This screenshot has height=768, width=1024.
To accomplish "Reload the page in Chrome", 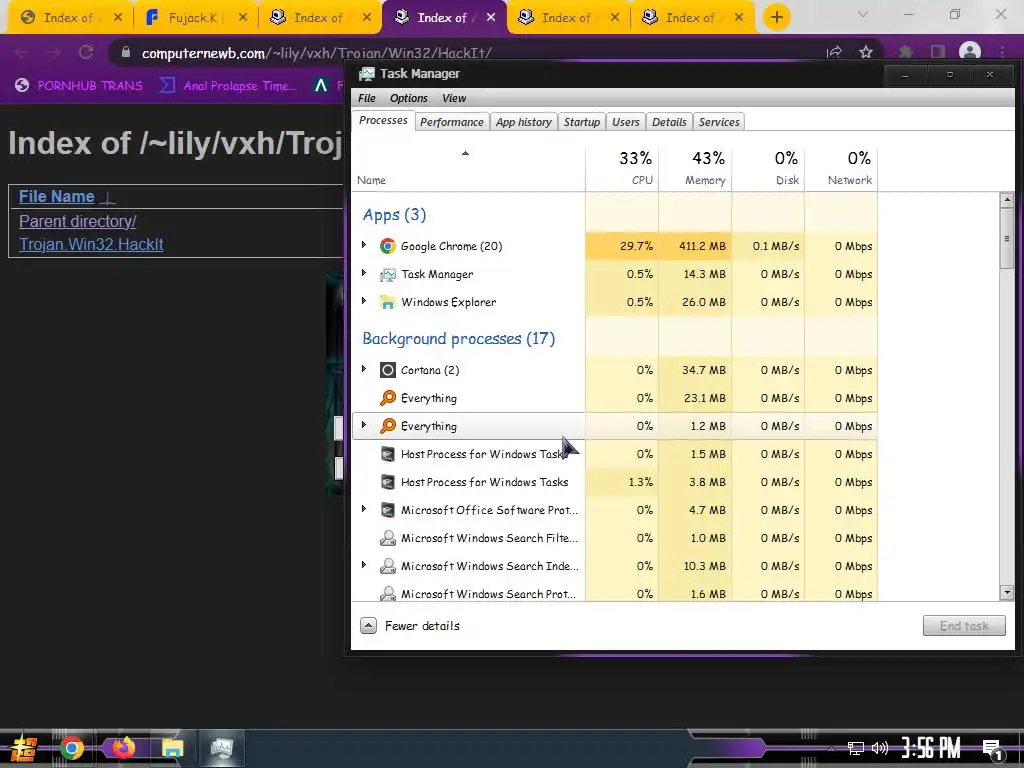I will click(x=86, y=52).
